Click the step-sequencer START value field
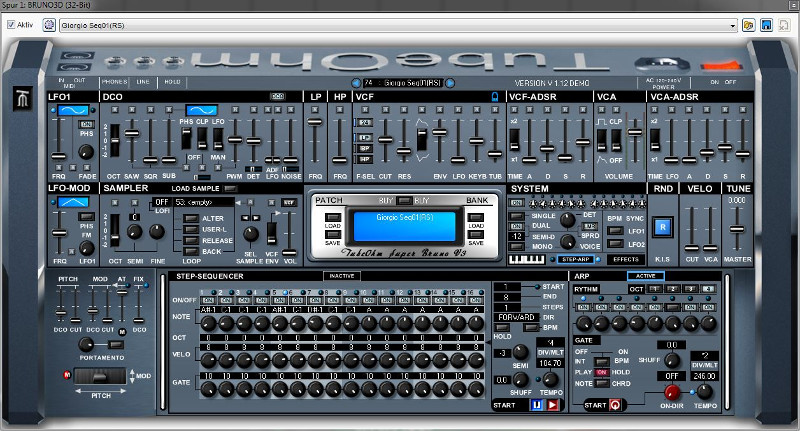This screenshot has width=800, height=431. [x=507, y=287]
